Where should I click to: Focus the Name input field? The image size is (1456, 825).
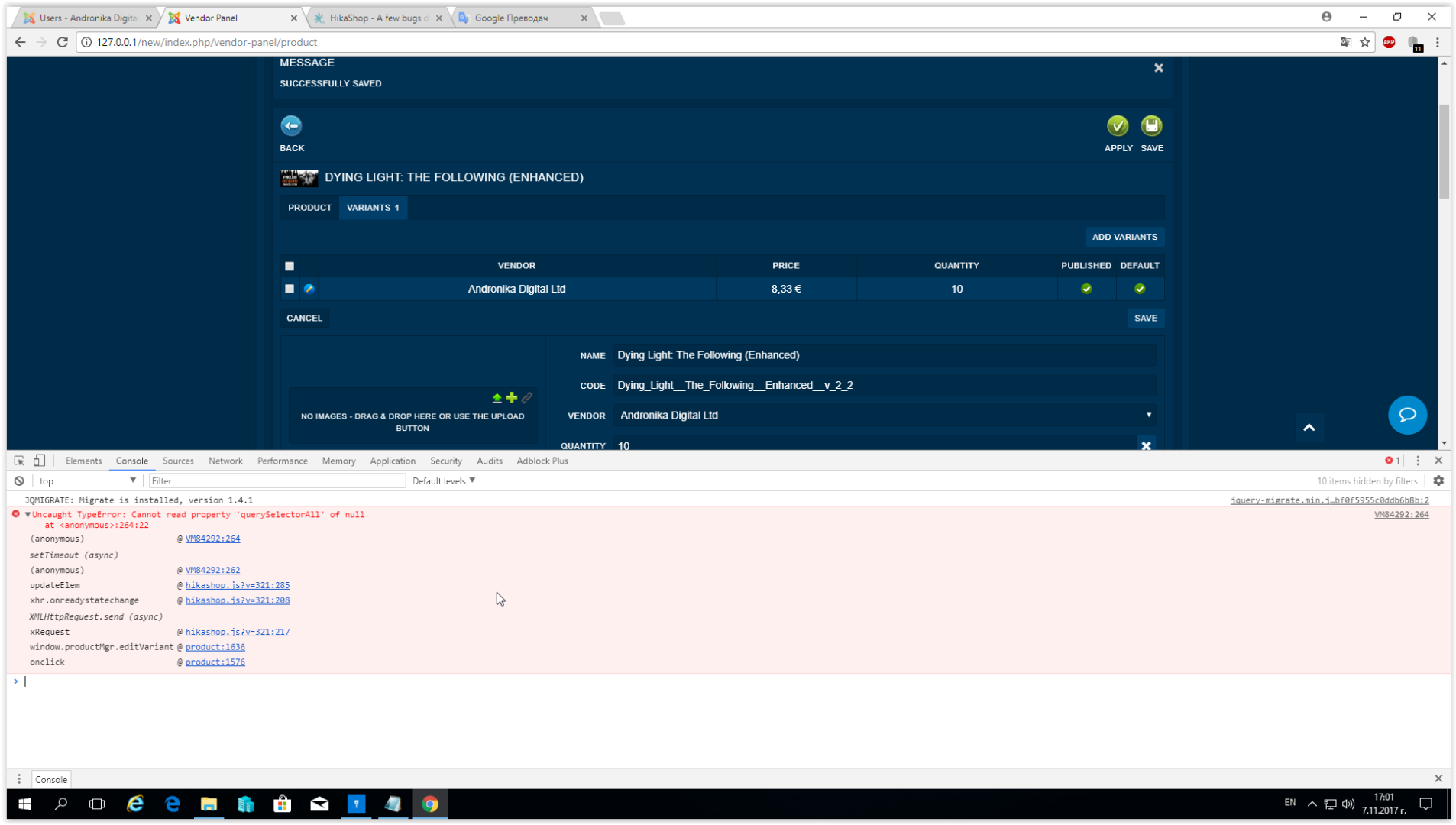coord(885,355)
